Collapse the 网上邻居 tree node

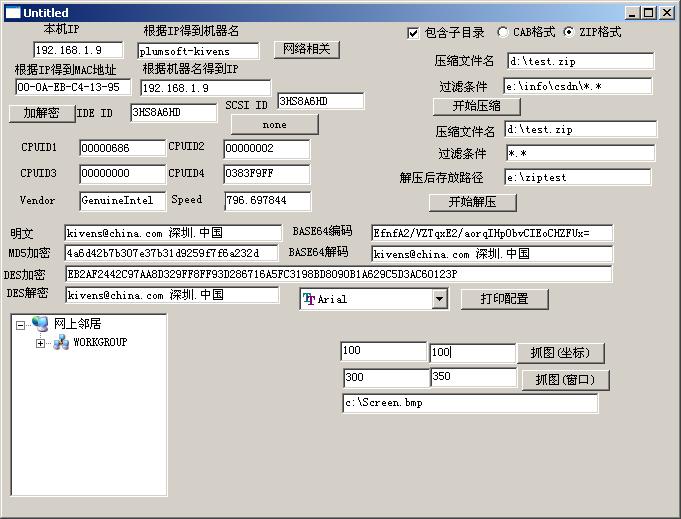click(x=20, y=325)
